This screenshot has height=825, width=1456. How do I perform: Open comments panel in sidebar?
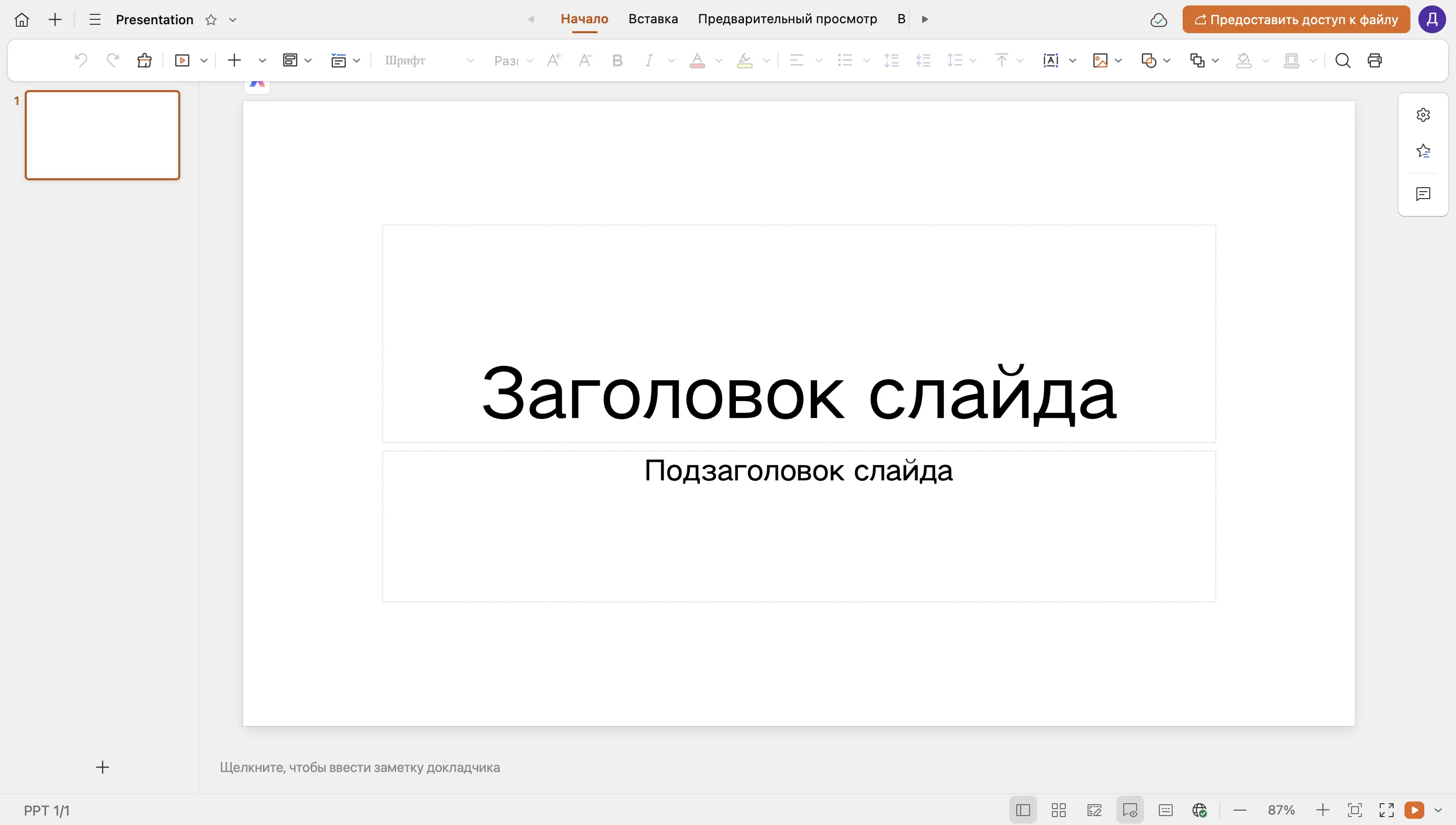pyautogui.click(x=1423, y=194)
